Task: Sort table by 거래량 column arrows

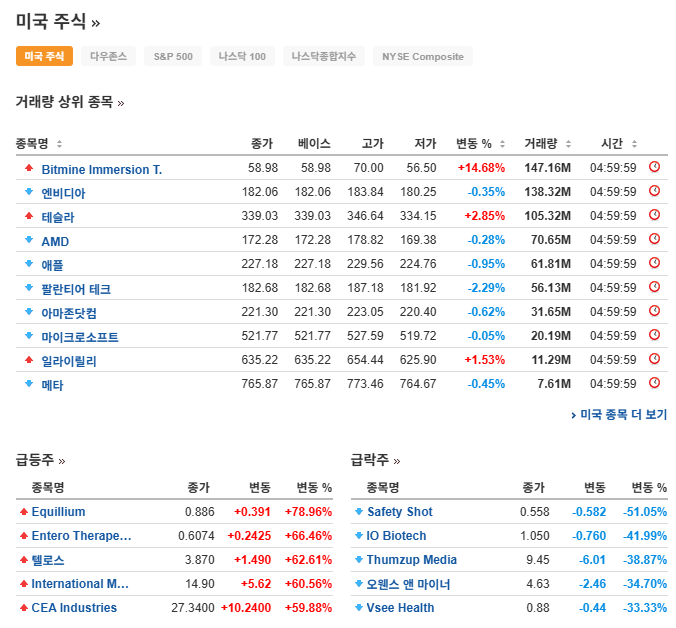Action: [568, 144]
